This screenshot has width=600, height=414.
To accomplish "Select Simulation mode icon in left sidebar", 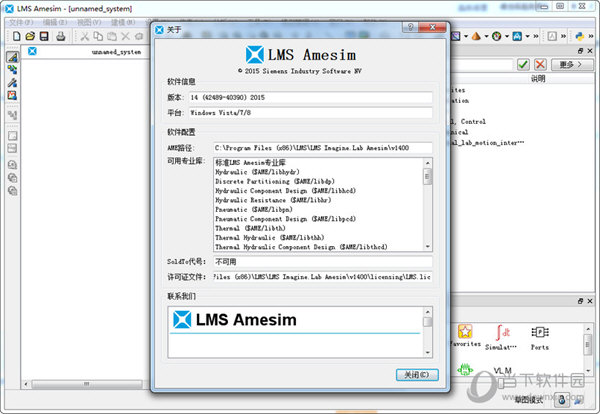I will point(12,95).
